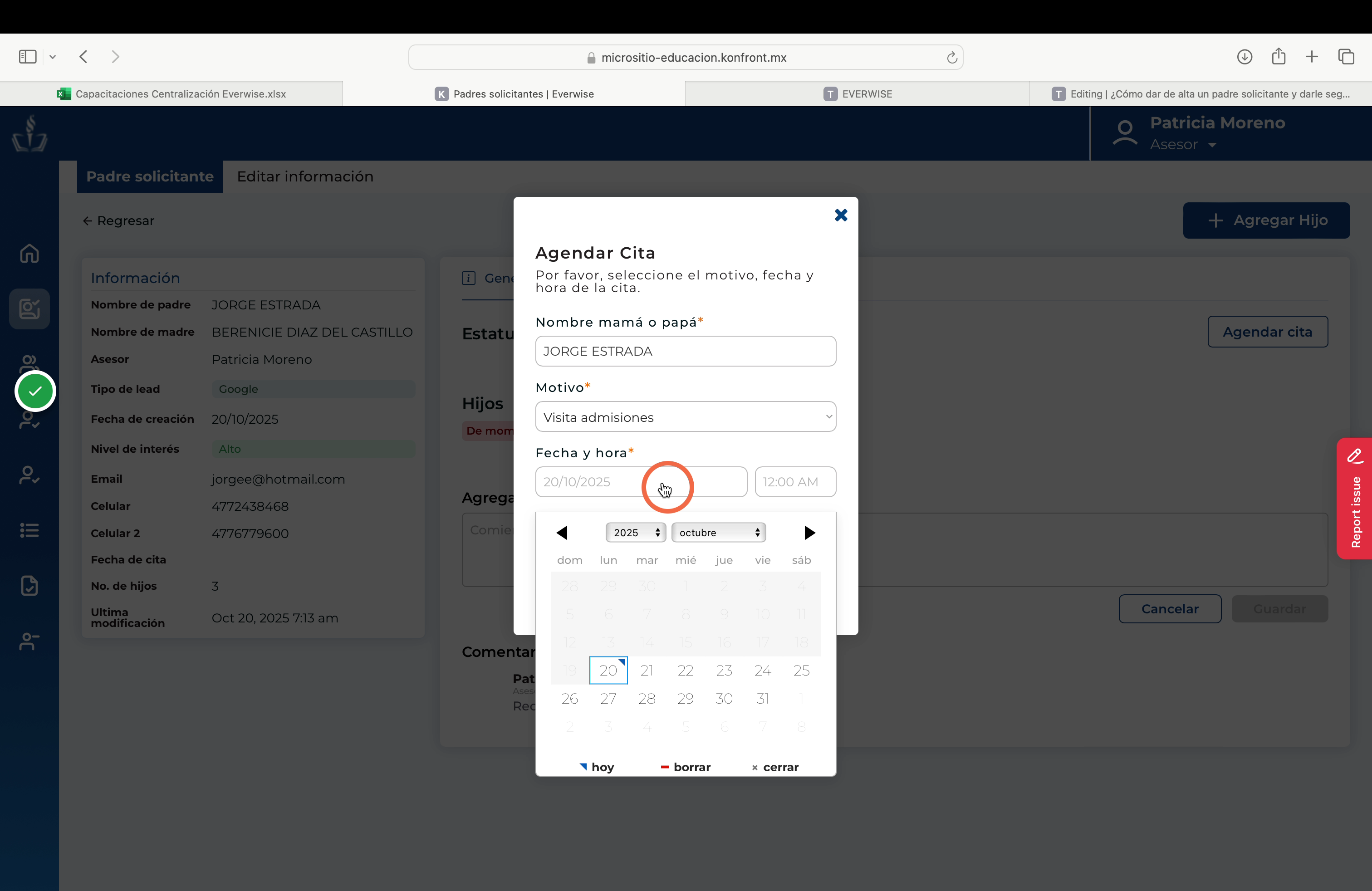Screen dimensions: 1372x891
Task: Expand the Motivo dropdown
Action: pos(686,416)
